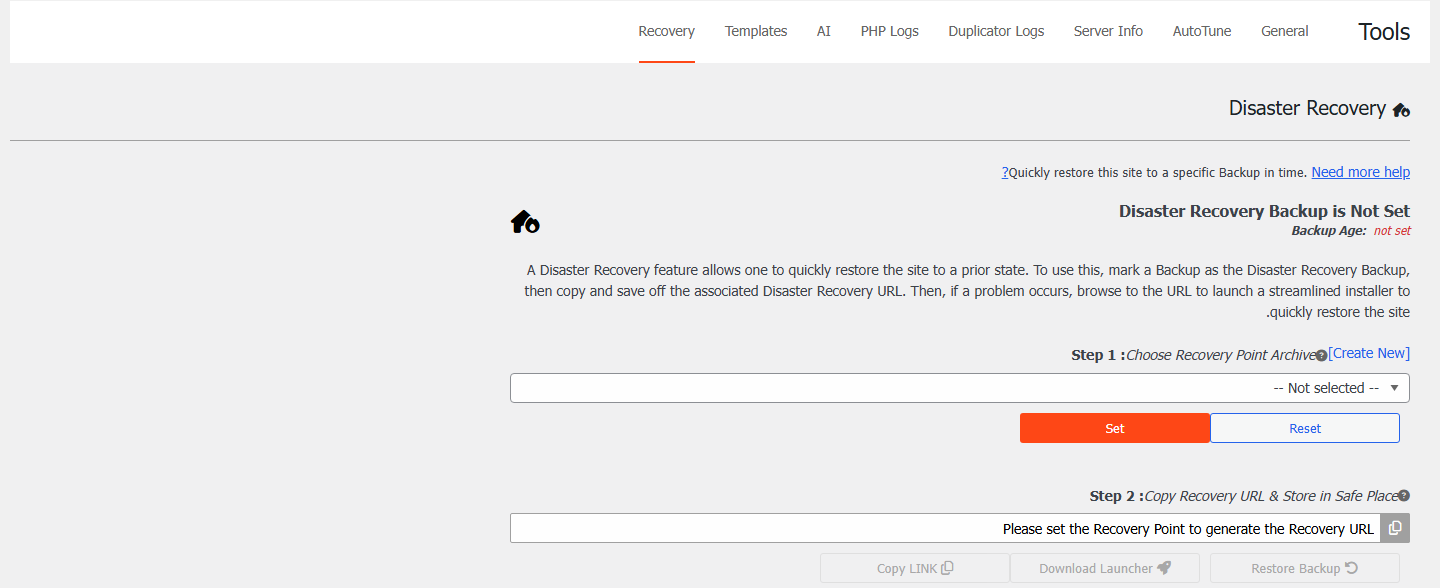Click the Restore Backup button
The image size is (1440, 588).
click(1305, 568)
